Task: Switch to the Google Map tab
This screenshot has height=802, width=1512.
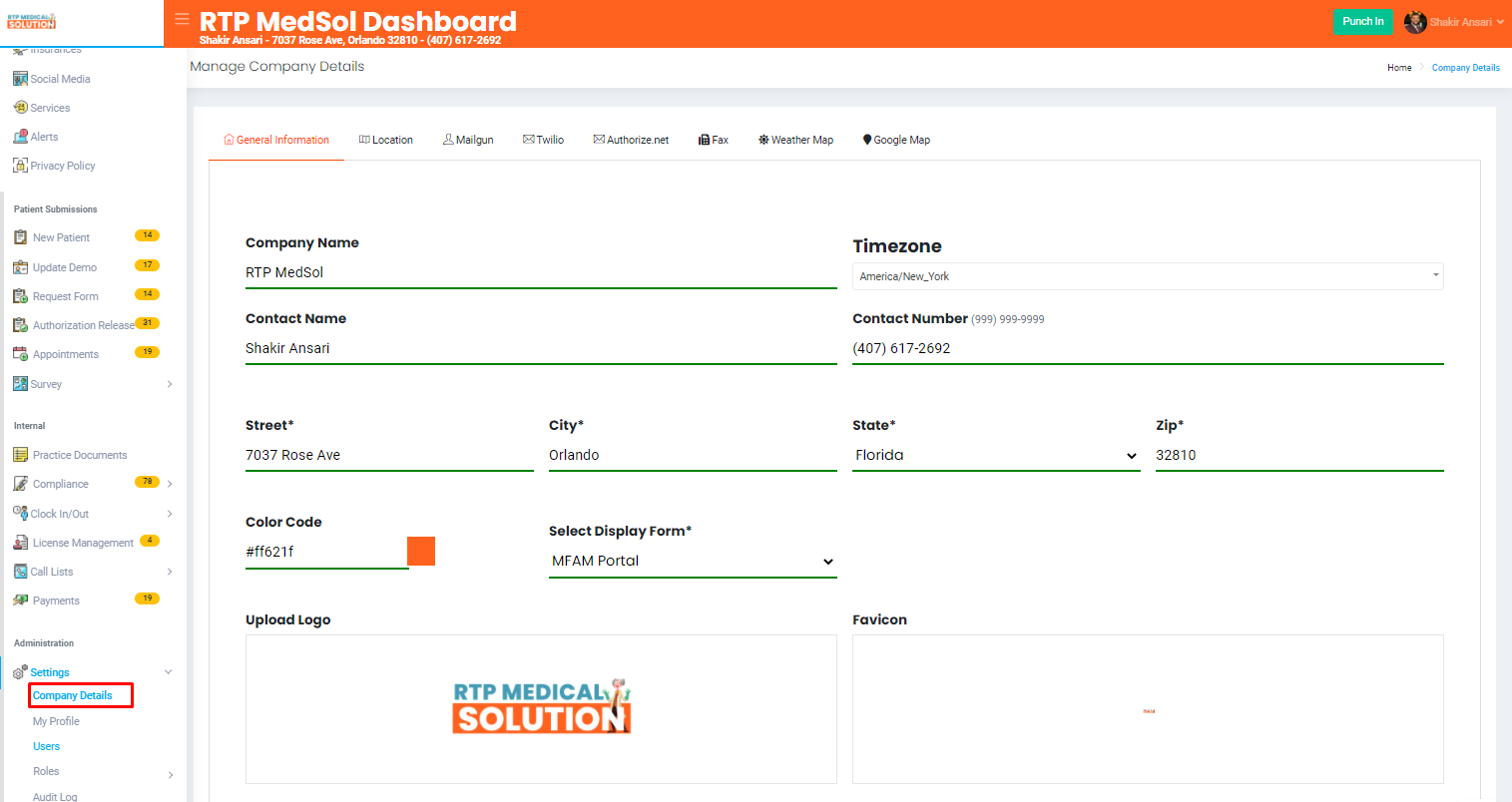Action: (896, 140)
